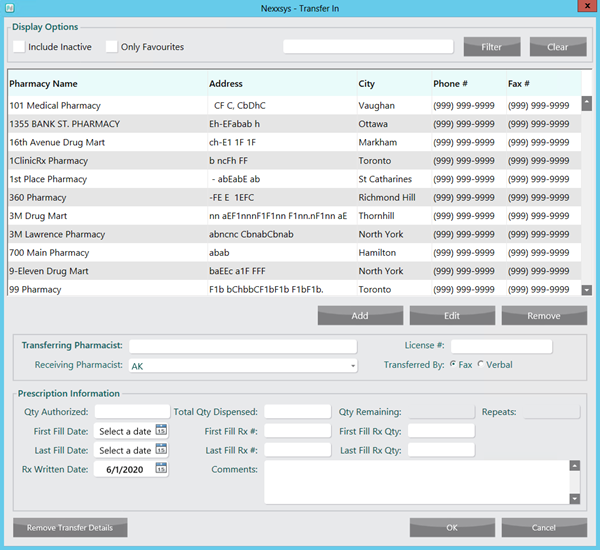The width and height of the screenshot is (600, 550).
Task: Close the Transfer In window
Action: (588, 6)
